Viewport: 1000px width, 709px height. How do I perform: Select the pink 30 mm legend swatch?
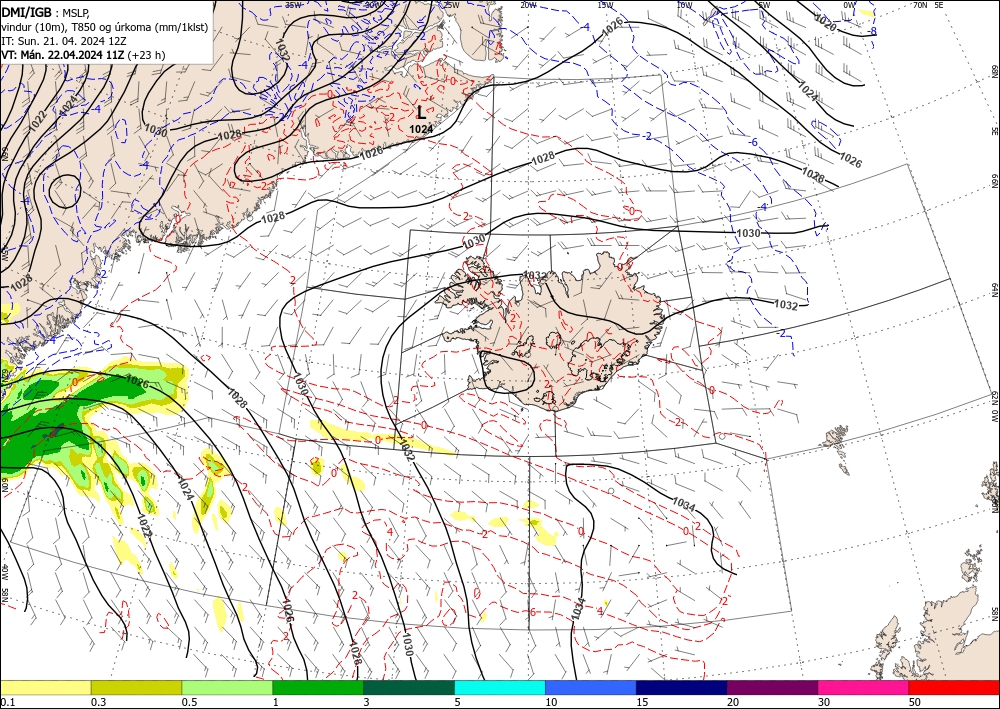[x=864, y=687]
